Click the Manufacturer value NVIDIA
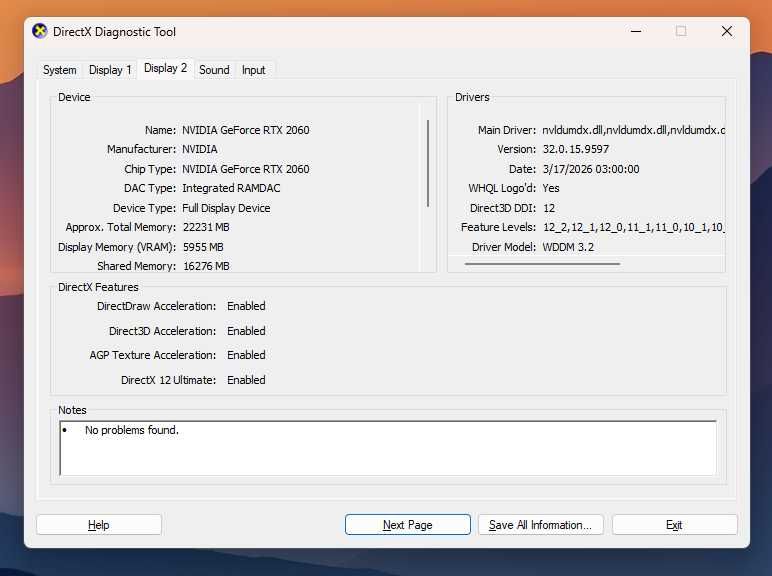772x576 pixels. click(200, 149)
